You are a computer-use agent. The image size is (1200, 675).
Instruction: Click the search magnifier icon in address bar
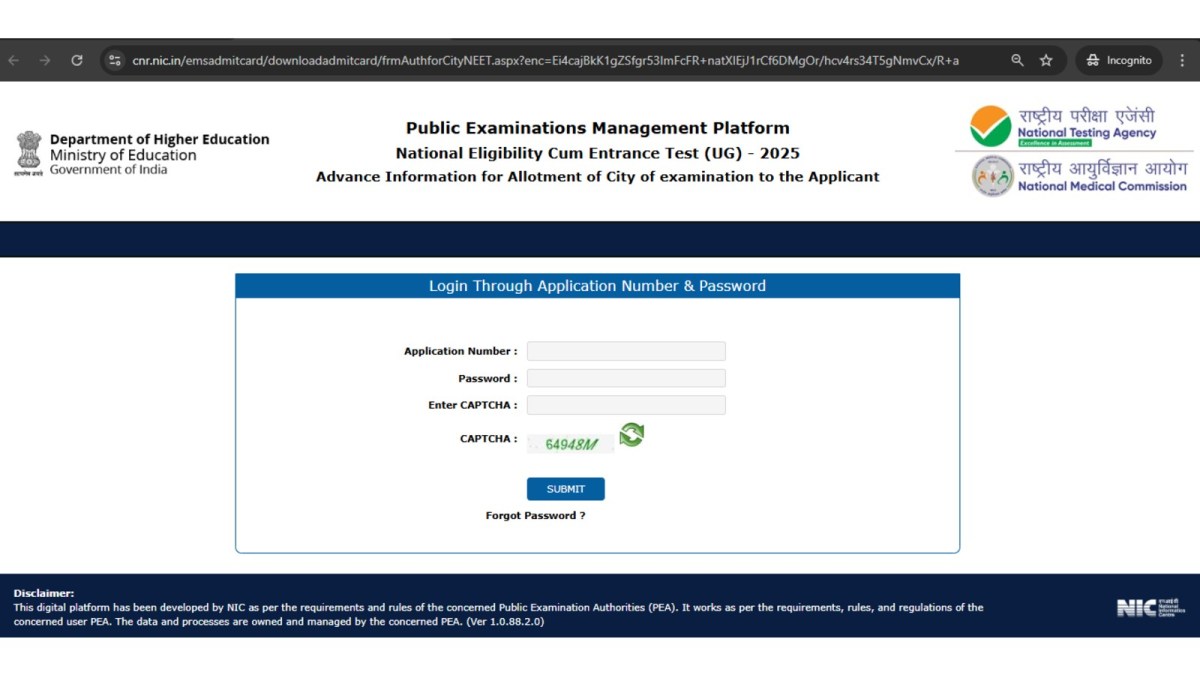[1016, 60]
